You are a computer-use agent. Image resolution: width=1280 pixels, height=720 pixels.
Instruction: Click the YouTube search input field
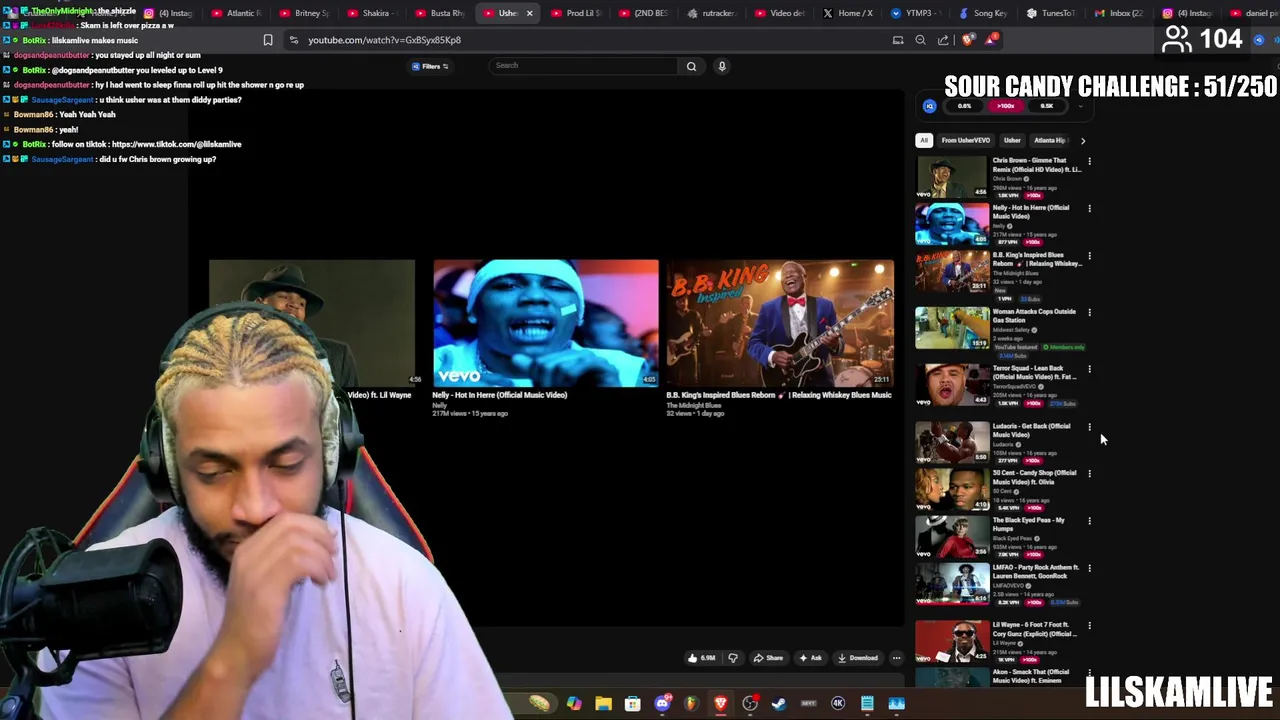[x=585, y=66]
